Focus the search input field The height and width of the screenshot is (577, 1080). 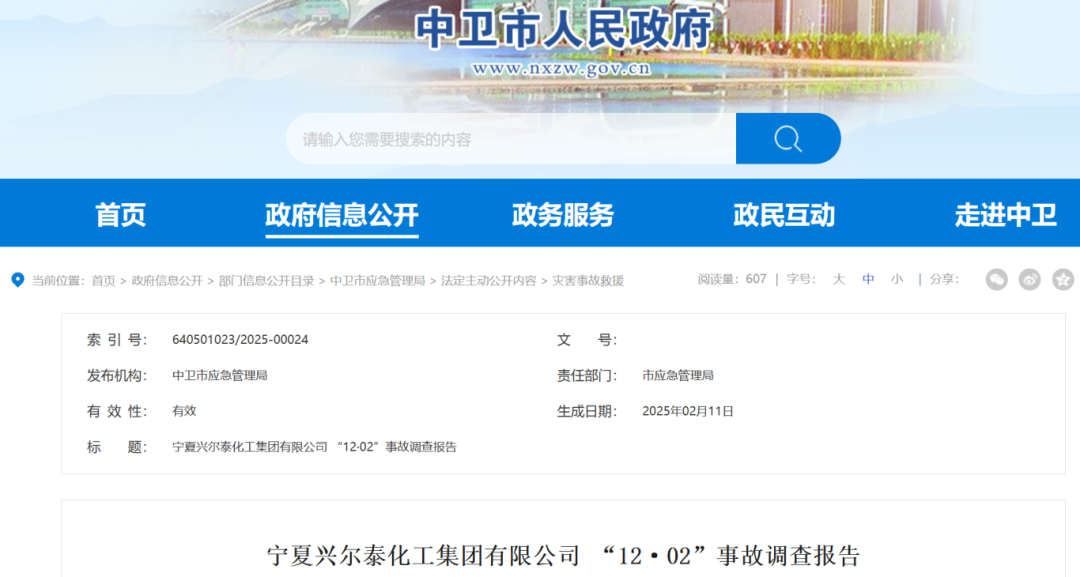511,138
